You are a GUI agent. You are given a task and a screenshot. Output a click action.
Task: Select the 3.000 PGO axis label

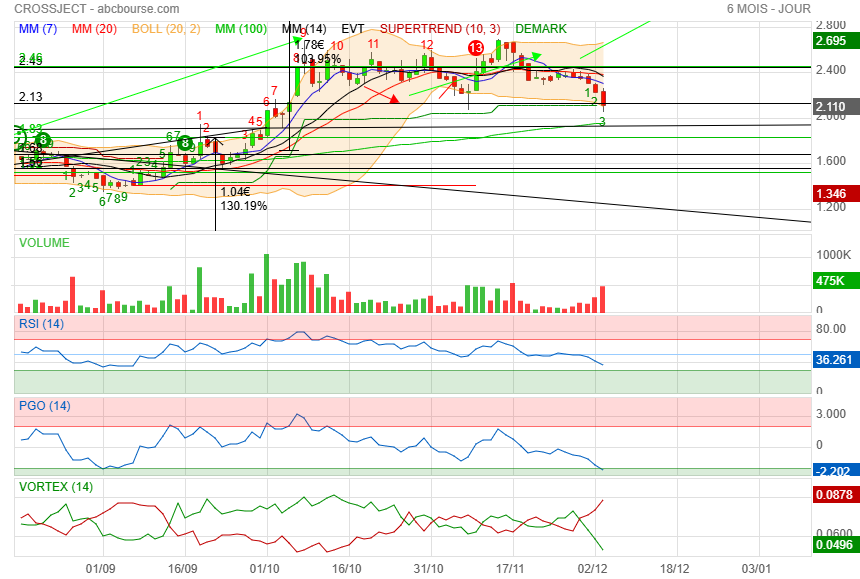tap(831, 413)
